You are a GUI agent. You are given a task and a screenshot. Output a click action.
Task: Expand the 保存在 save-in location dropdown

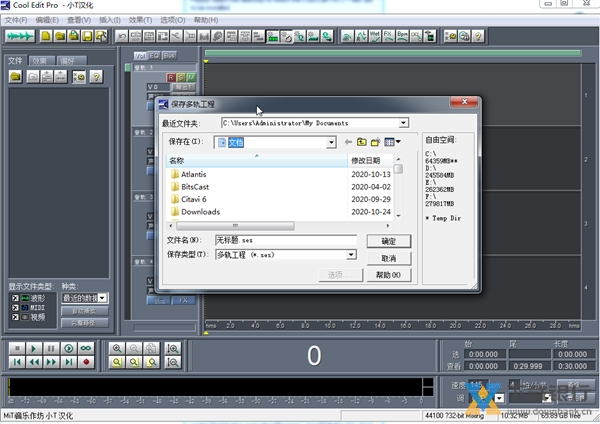[331, 143]
